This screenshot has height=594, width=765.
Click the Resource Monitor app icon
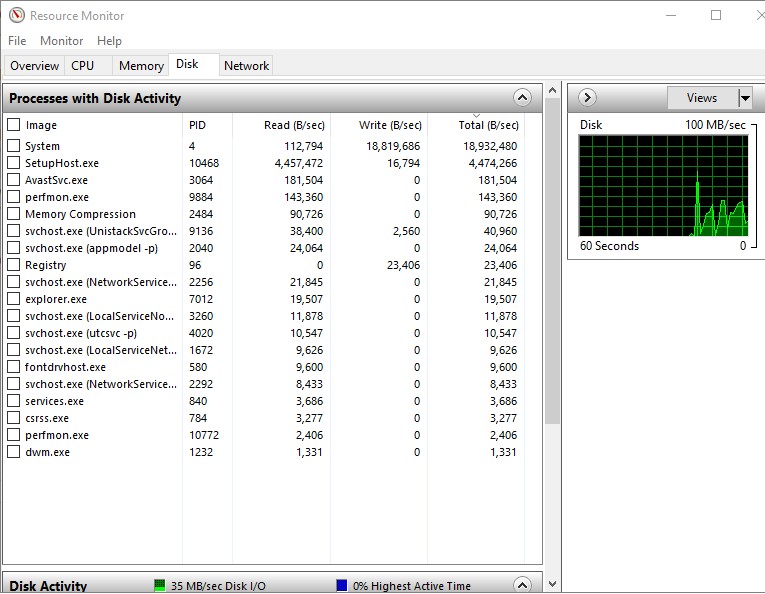17,15
